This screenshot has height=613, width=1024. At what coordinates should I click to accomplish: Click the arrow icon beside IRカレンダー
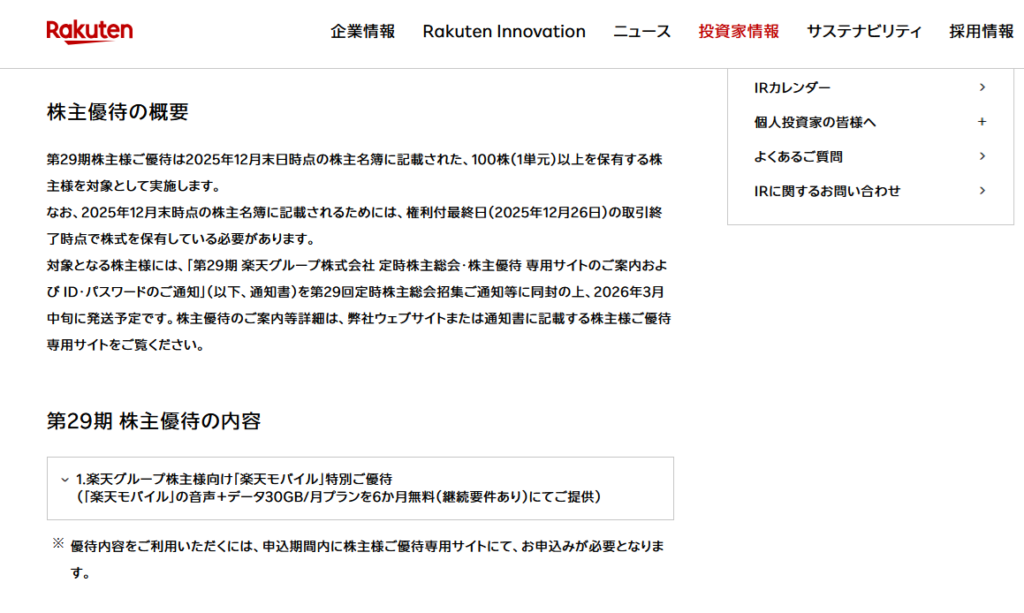click(x=982, y=88)
